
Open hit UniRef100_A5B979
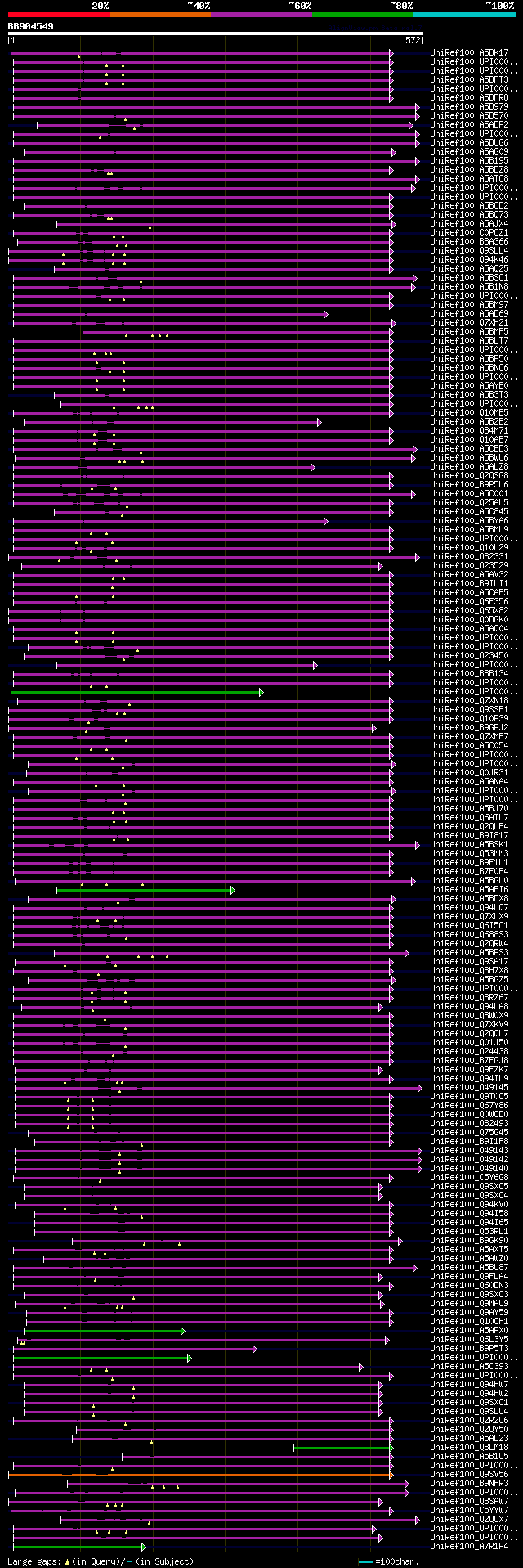[x=469, y=107]
